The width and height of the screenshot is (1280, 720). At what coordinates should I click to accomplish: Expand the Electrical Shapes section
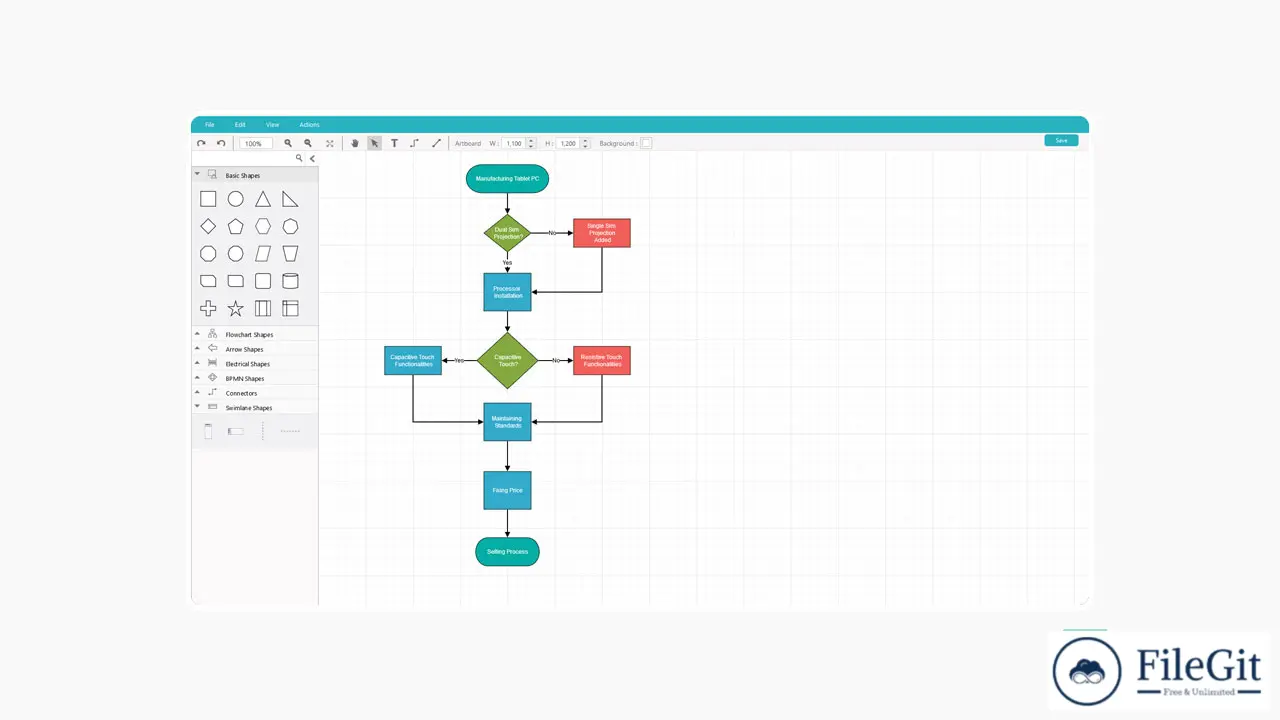255,364
